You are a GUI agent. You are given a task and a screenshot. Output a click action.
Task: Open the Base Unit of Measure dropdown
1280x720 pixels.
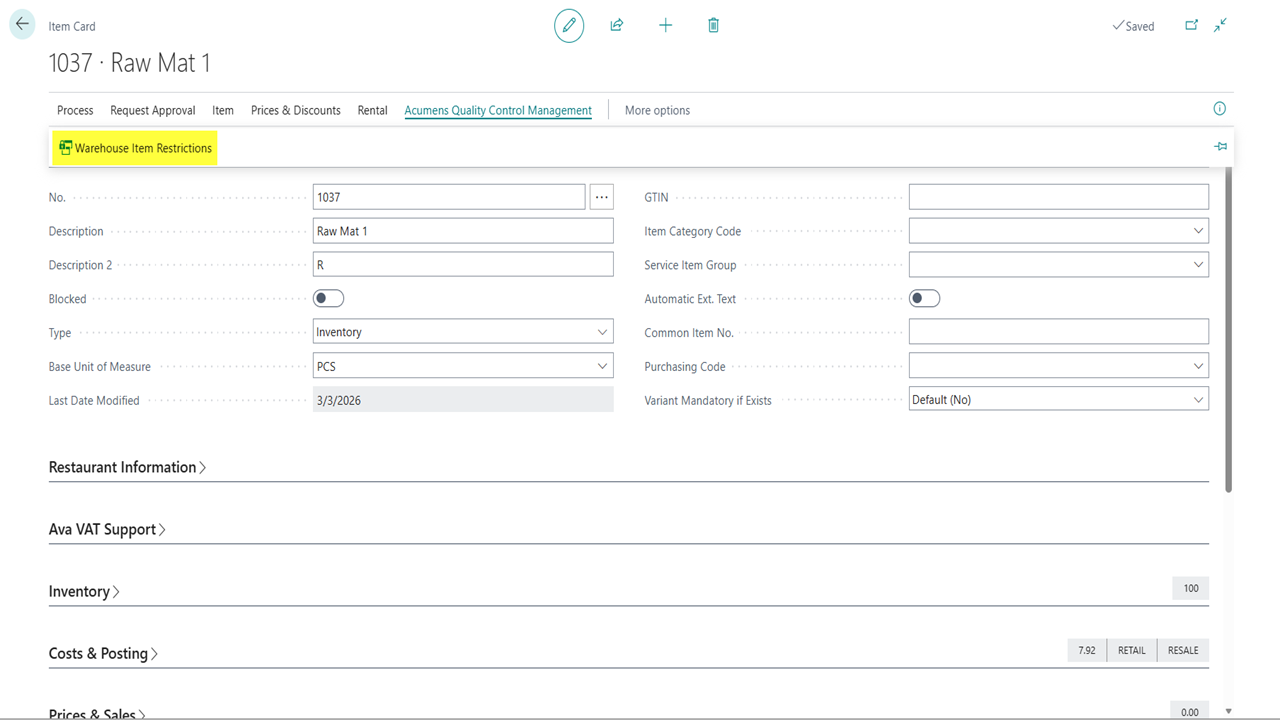point(463,366)
